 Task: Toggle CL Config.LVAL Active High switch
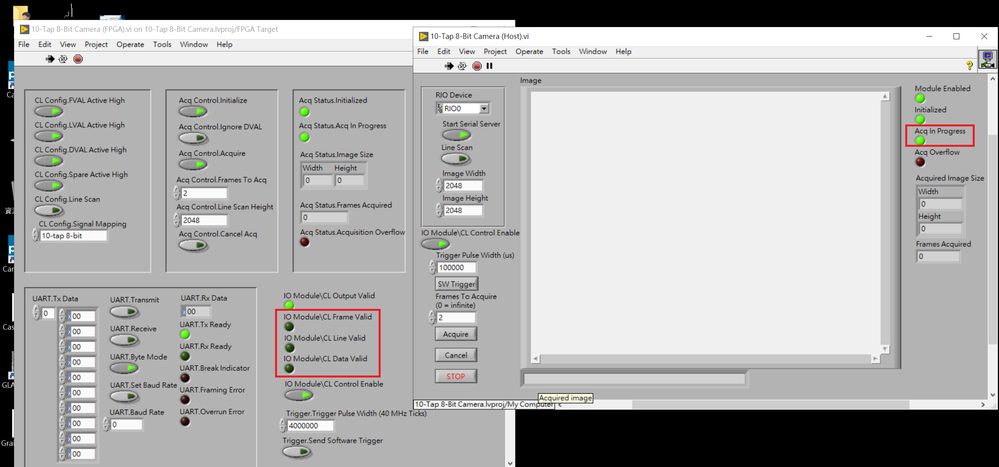(49, 136)
